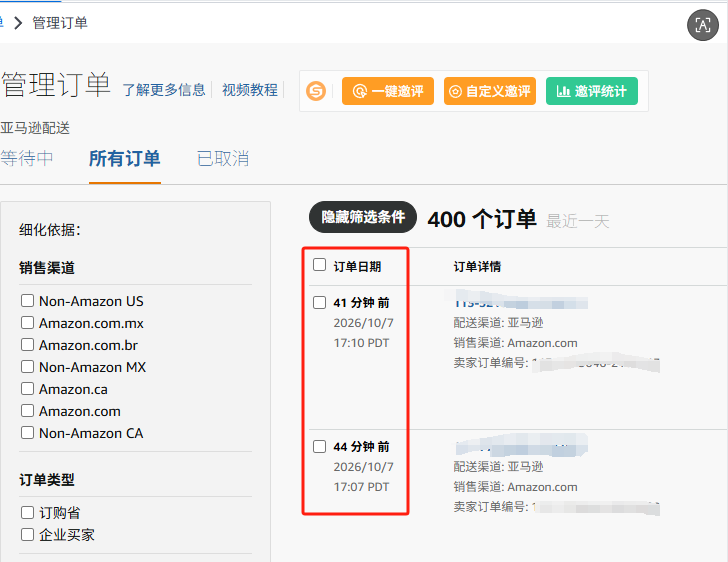Toggle the Amazon.ca checkbox
The image size is (728, 562).
pos(27,388)
